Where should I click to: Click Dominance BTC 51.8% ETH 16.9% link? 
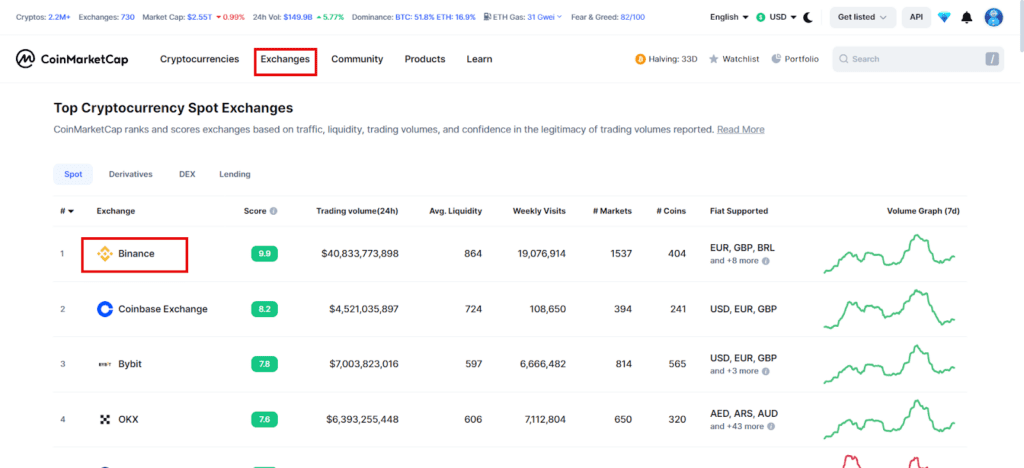(x=414, y=17)
